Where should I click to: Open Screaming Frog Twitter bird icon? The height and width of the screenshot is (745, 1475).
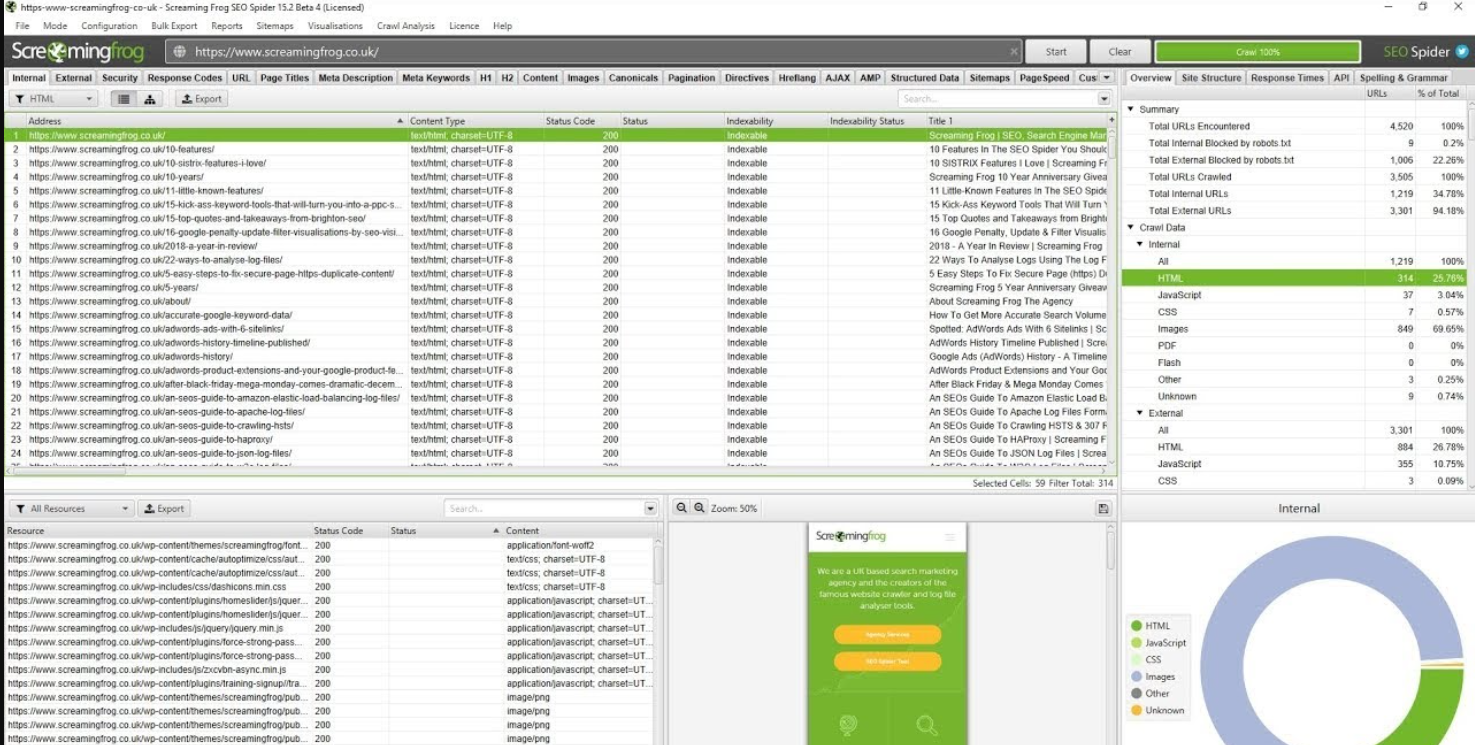(x=1461, y=52)
